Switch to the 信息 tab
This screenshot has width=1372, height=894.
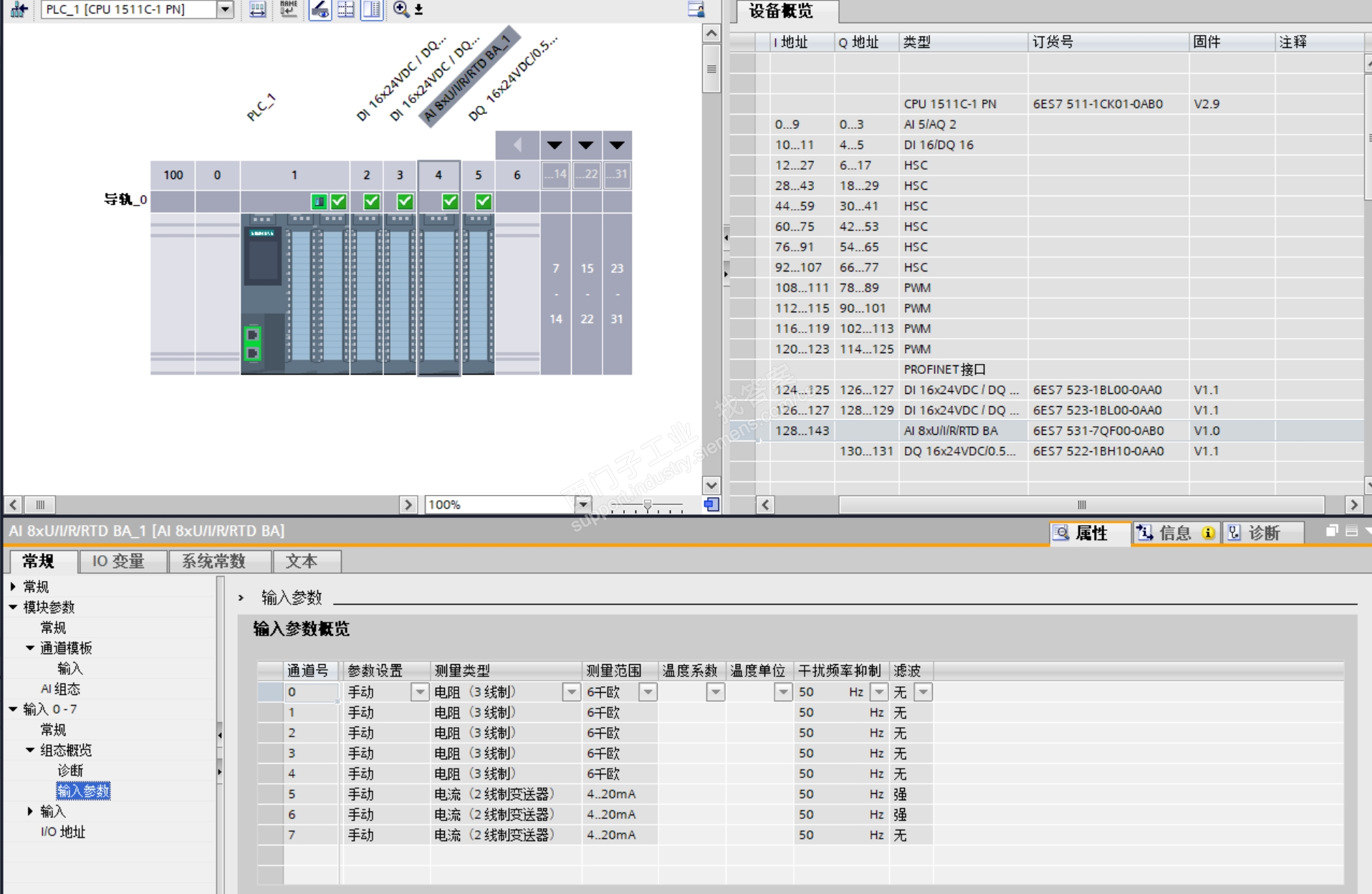pos(1175,533)
